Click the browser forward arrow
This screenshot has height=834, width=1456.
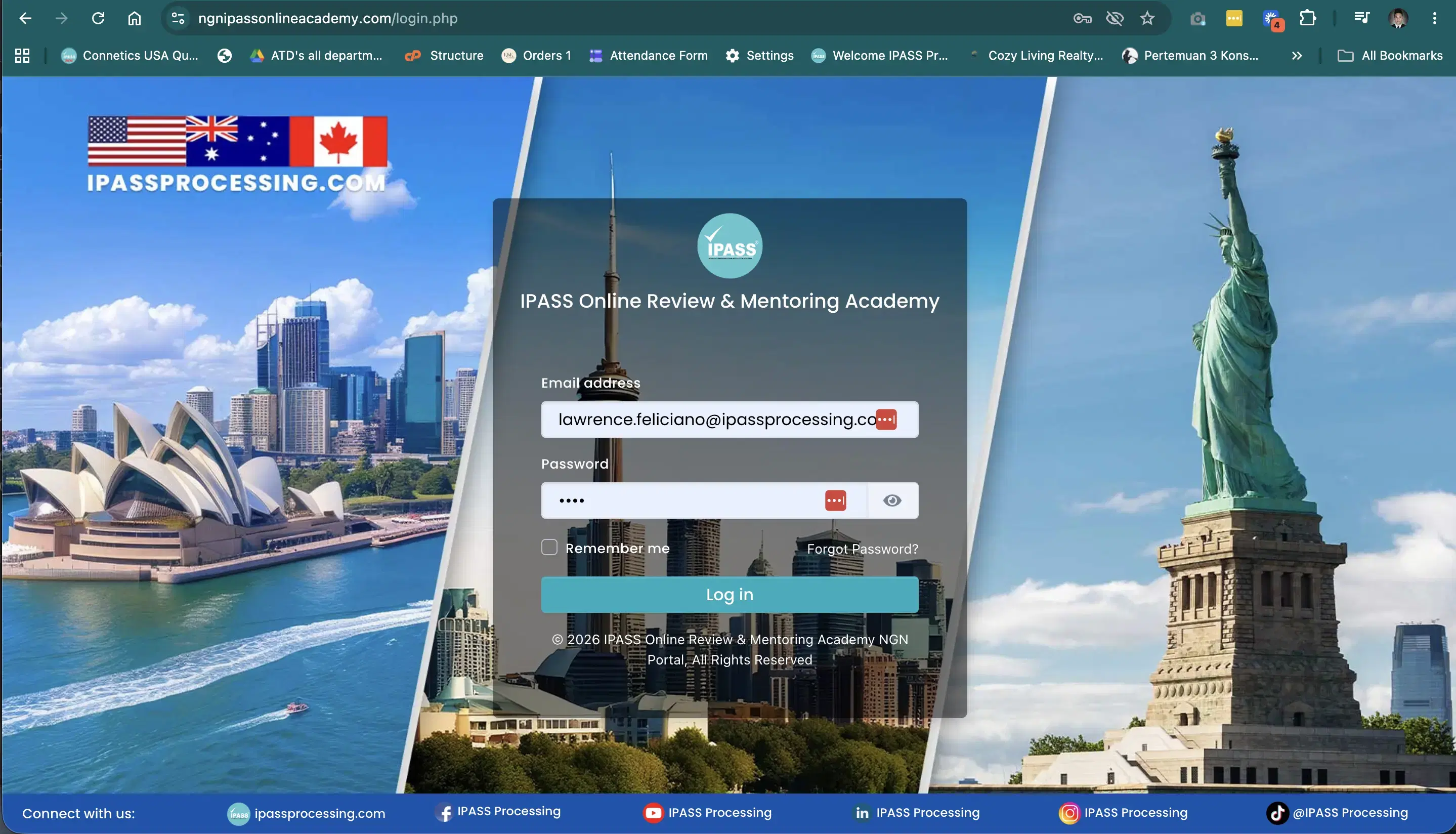coord(61,18)
